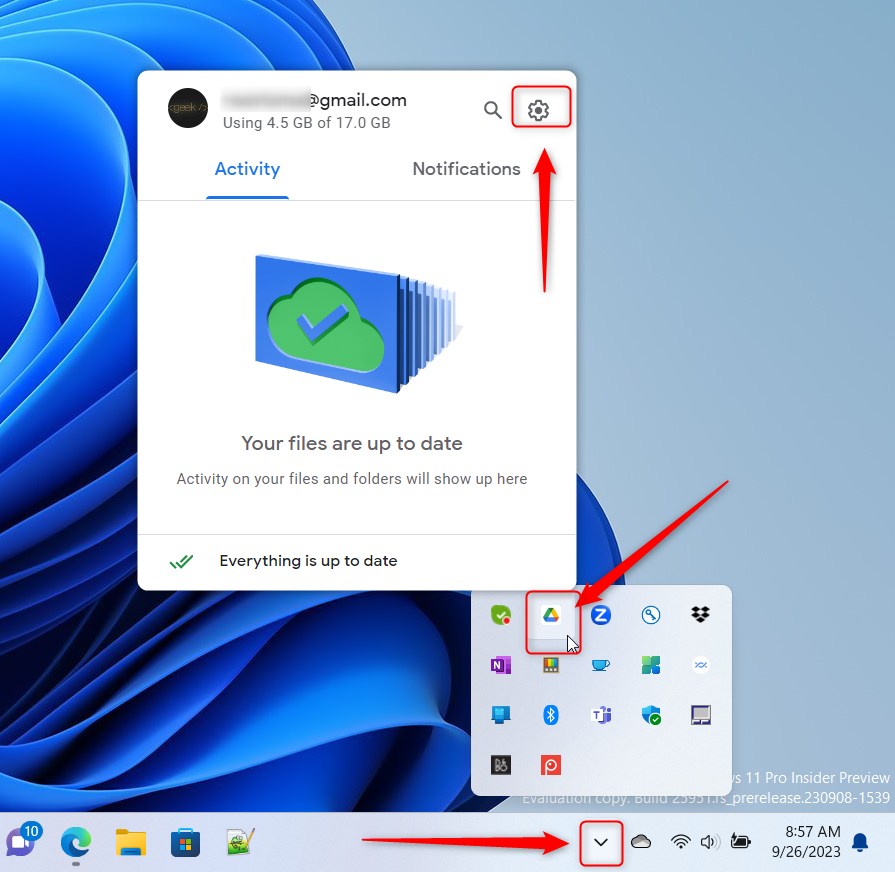Open the notification bell in taskbar
The image size is (895, 872).
click(860, 842)
